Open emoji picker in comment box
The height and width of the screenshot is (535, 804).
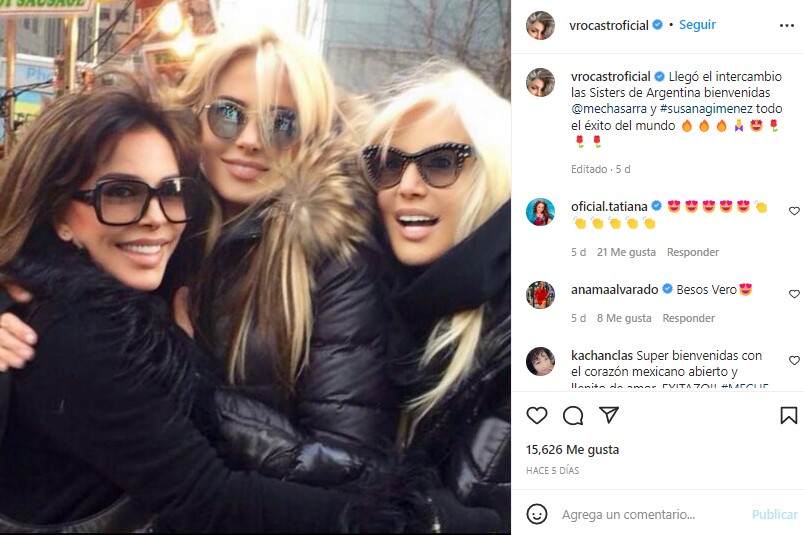pos(537,514)
